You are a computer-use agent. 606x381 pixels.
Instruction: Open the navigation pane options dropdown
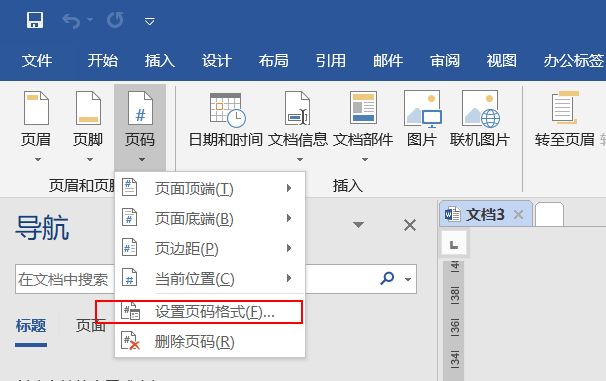pos(359,225)
